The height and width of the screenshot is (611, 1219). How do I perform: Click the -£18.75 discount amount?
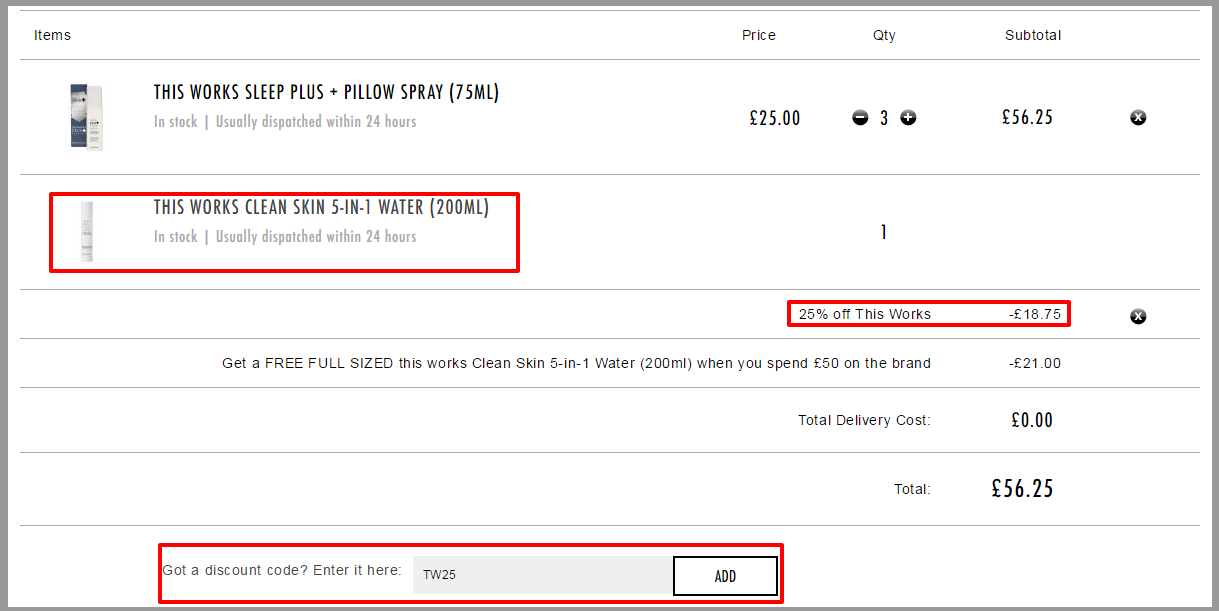pos(1035,314)
